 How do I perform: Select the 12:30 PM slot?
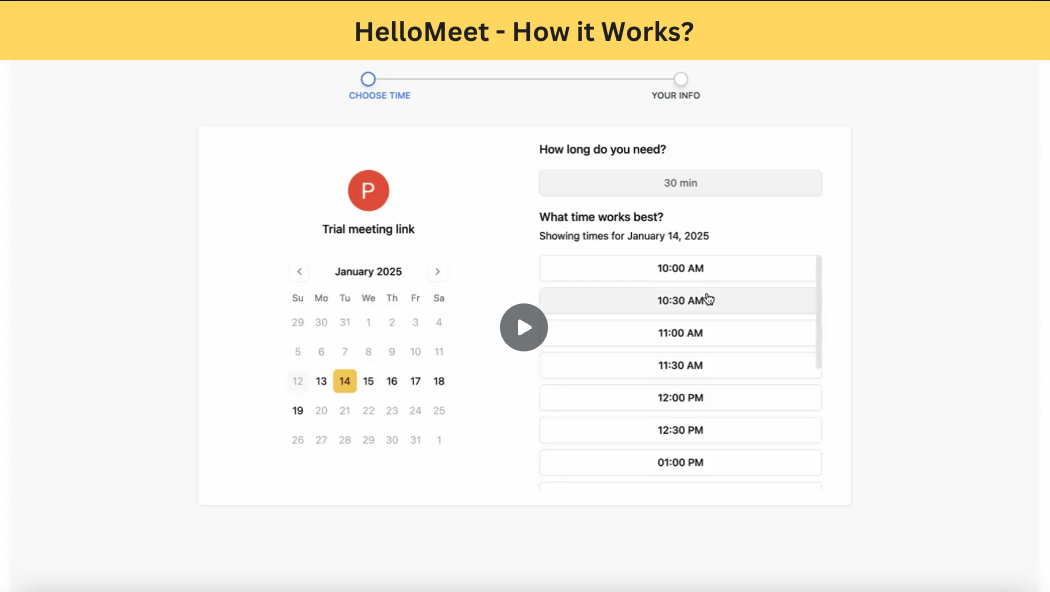point(680,430)
